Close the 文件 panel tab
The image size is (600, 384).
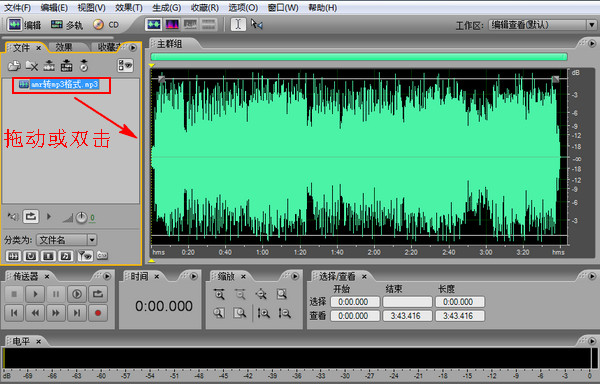(x=38, y=48)
